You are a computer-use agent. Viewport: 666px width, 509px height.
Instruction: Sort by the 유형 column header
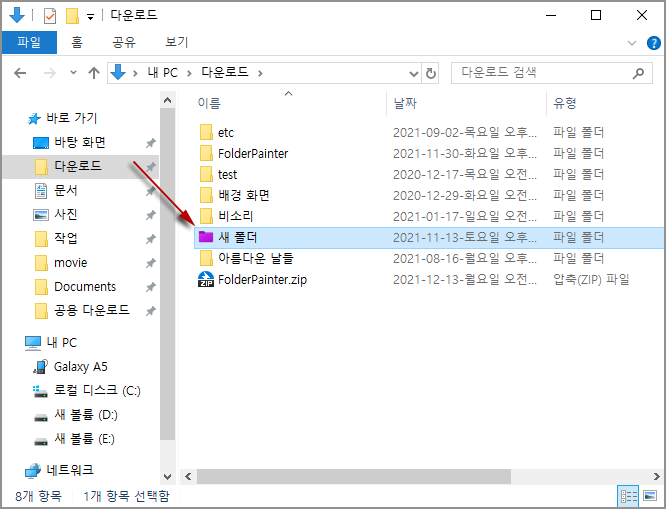564,103
